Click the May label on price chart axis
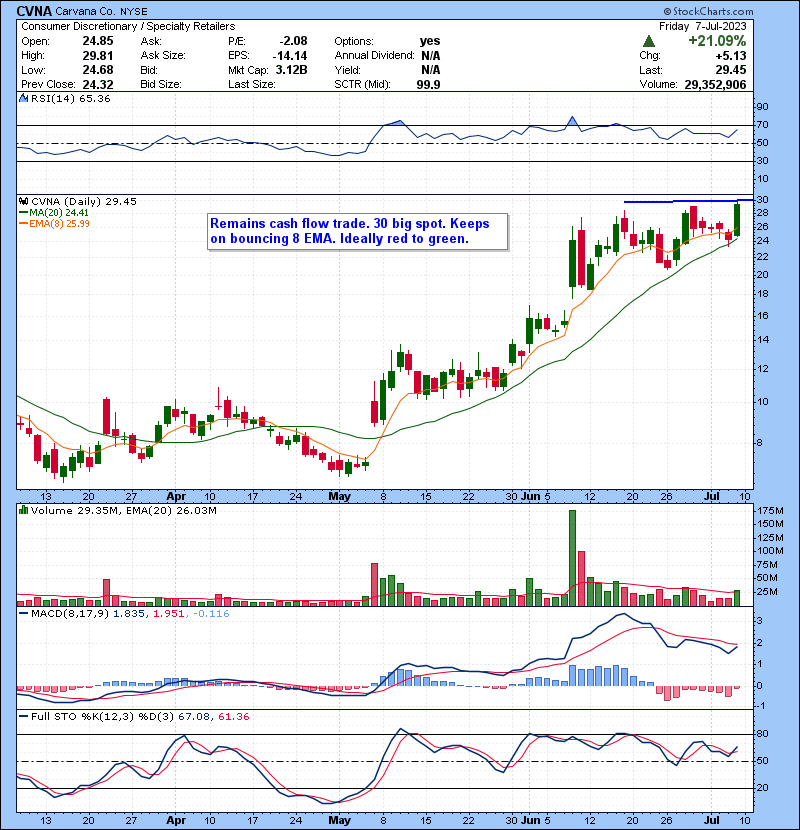The image size is (800, 830). click(339, 497)
